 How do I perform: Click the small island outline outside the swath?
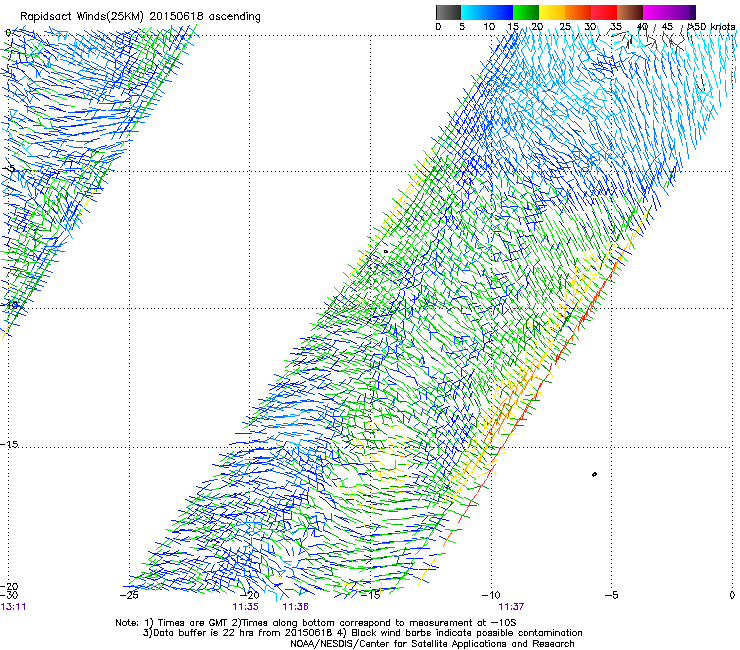(x=594, y=474)
